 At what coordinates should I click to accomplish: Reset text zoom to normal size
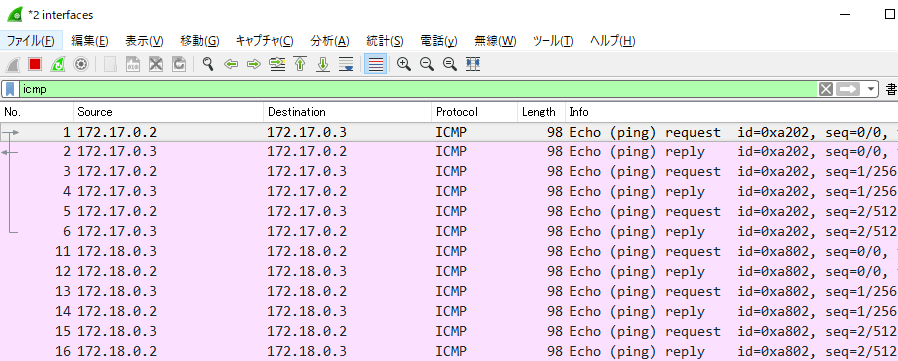(x=450, y=64)
